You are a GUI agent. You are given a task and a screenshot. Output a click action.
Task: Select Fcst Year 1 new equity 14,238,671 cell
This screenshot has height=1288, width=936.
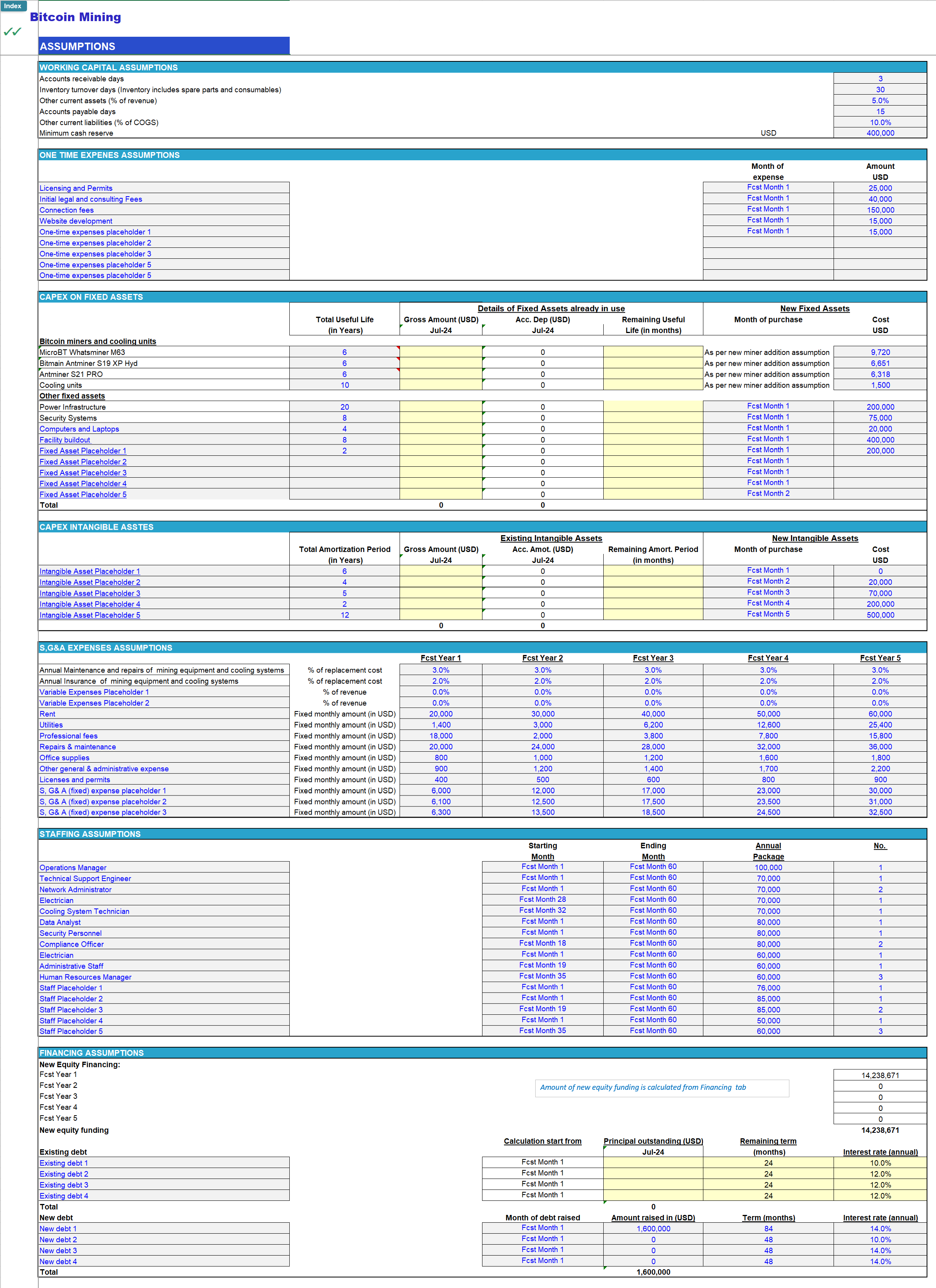pos(880,1075)
